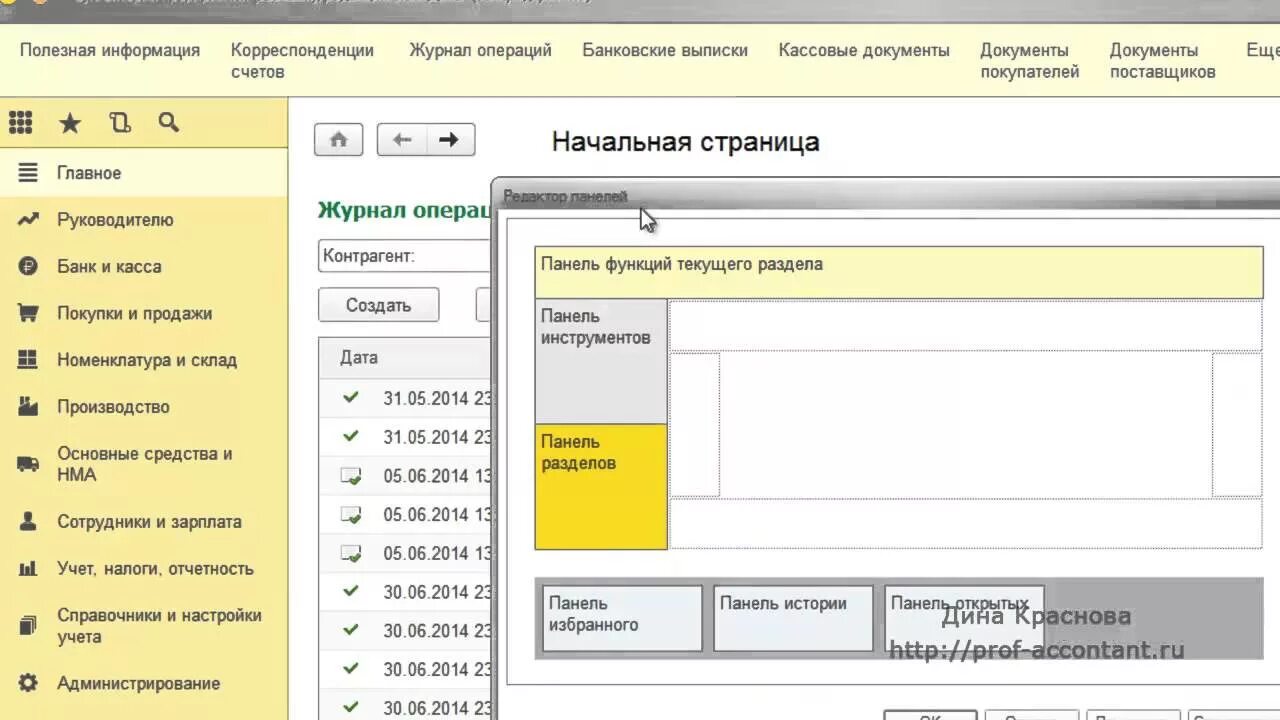
Task: Click the Сотрудники и зарплата person icon
Action: click(x=28, y=522)
